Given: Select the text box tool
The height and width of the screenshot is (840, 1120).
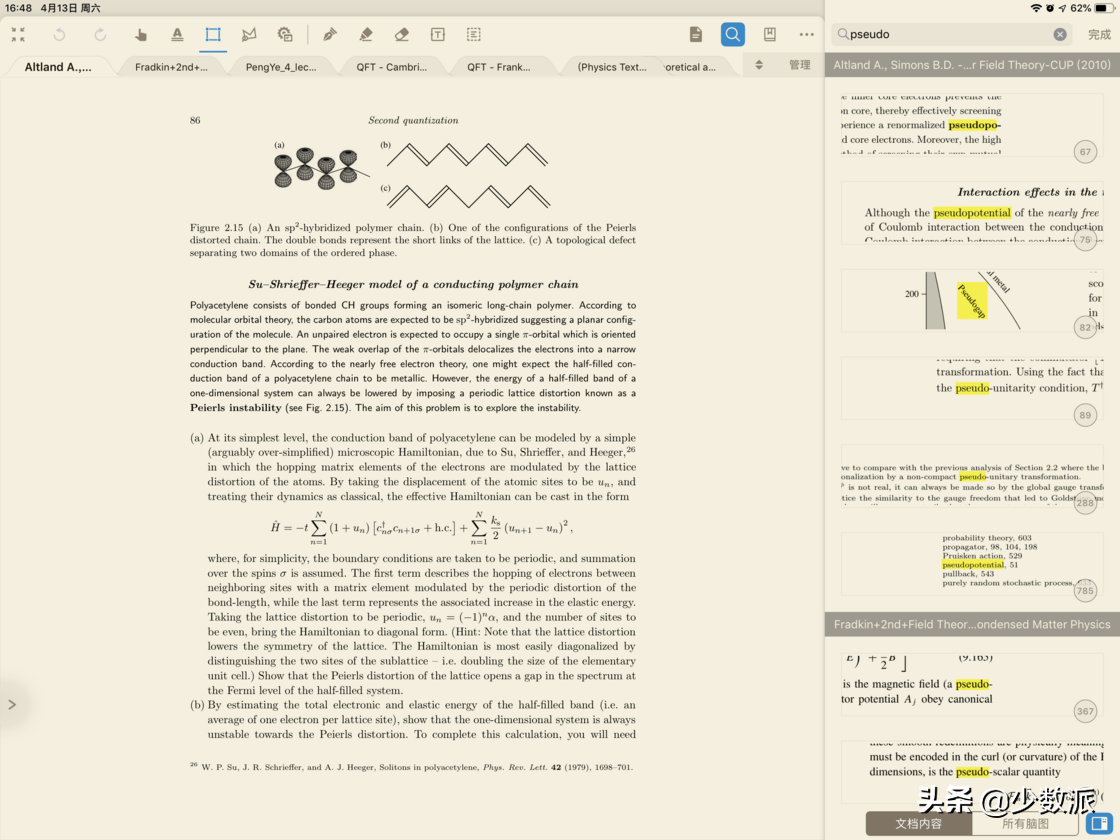Looking at the screenshot, I should 438,34.
